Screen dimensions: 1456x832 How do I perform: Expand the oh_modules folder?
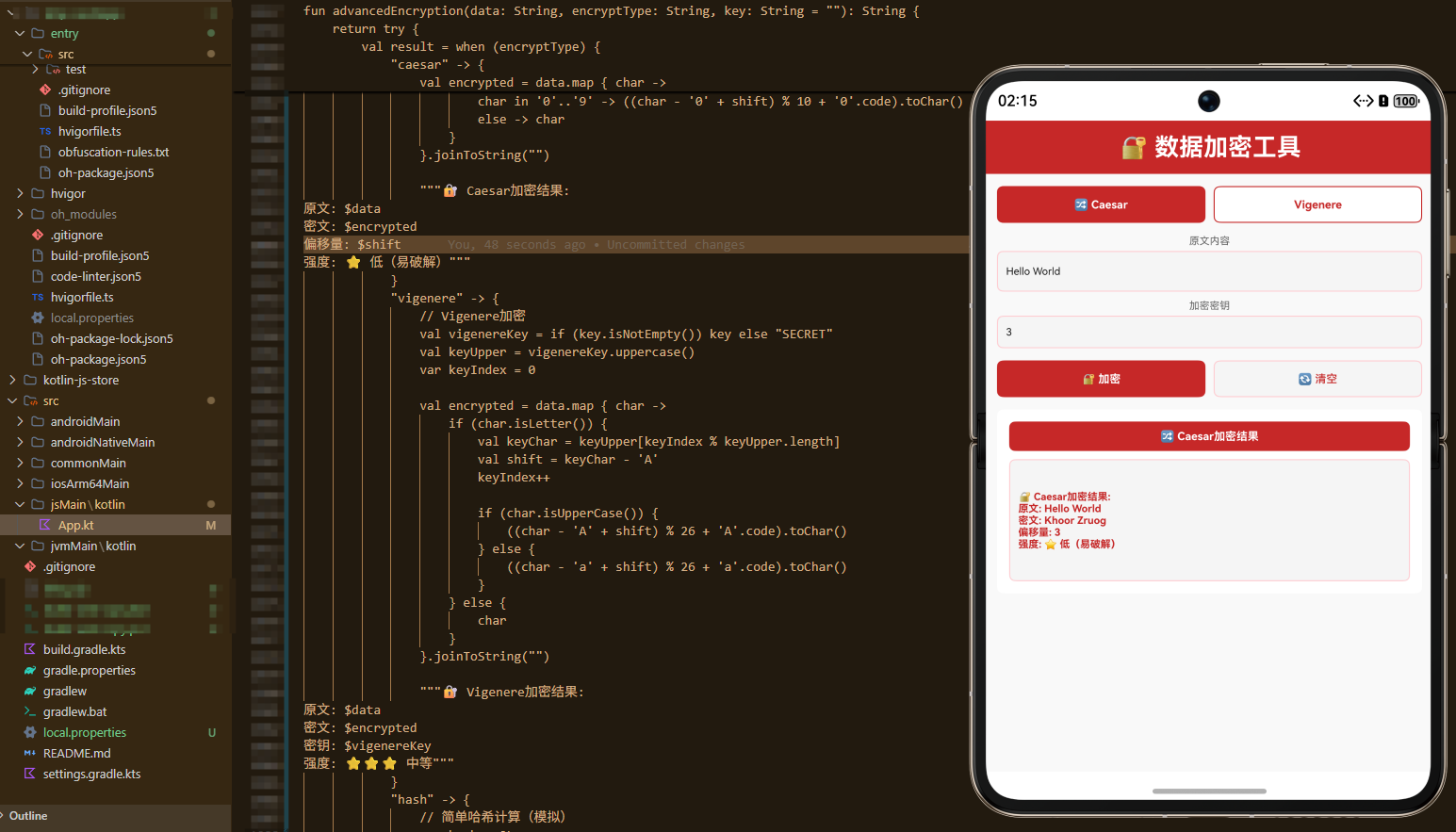pyautogui.click(x=20, y=214)
